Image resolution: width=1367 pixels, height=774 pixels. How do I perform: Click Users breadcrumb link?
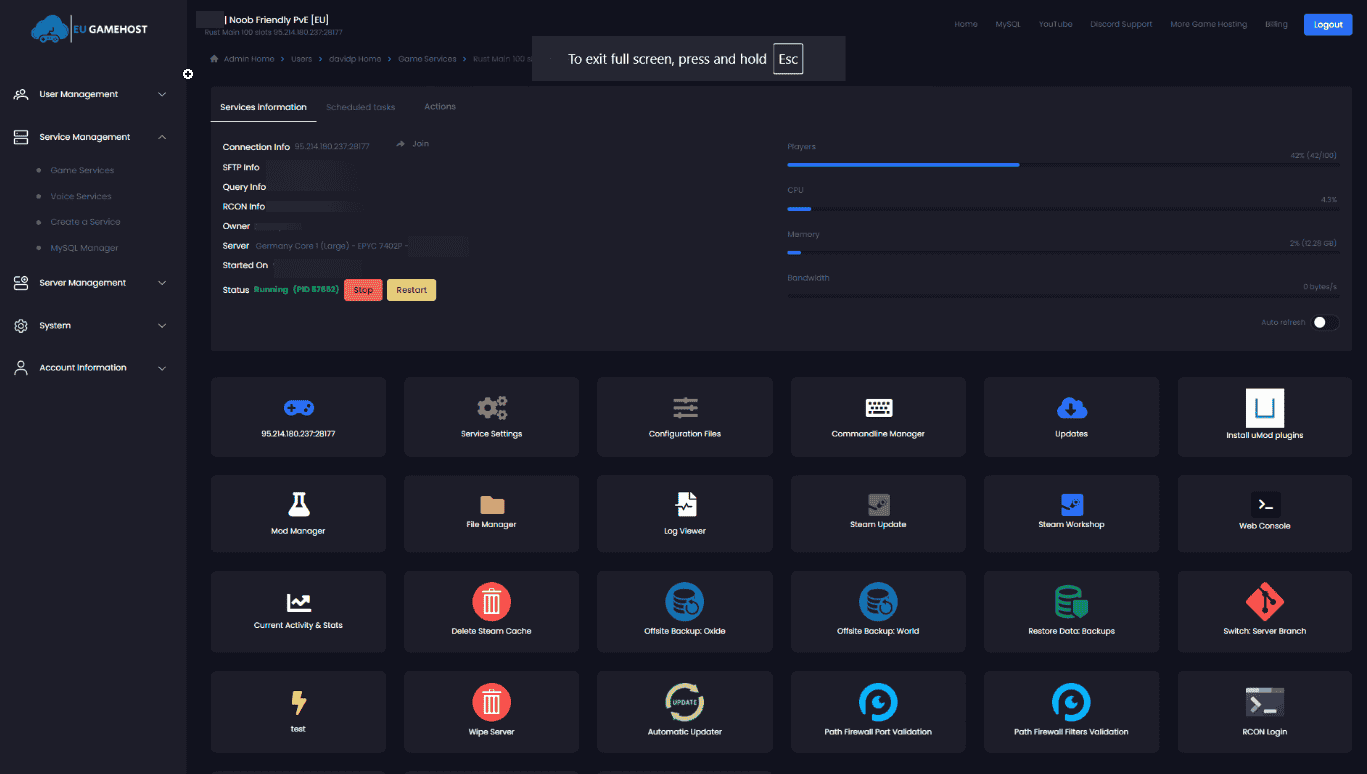(x=302, y=59)
